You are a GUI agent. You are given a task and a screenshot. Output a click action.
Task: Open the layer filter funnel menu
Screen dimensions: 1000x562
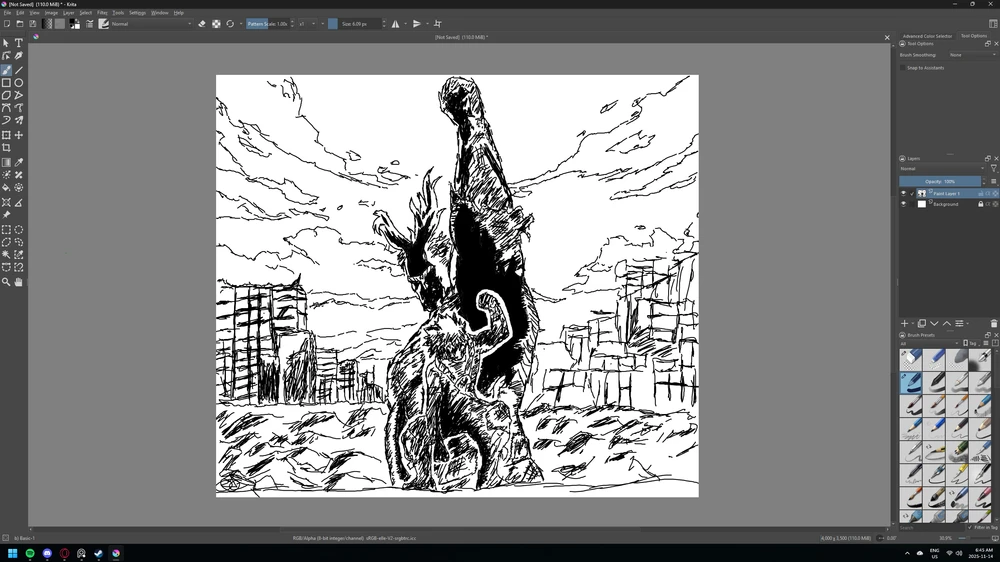pyautogui.click(x=993, y=168)
